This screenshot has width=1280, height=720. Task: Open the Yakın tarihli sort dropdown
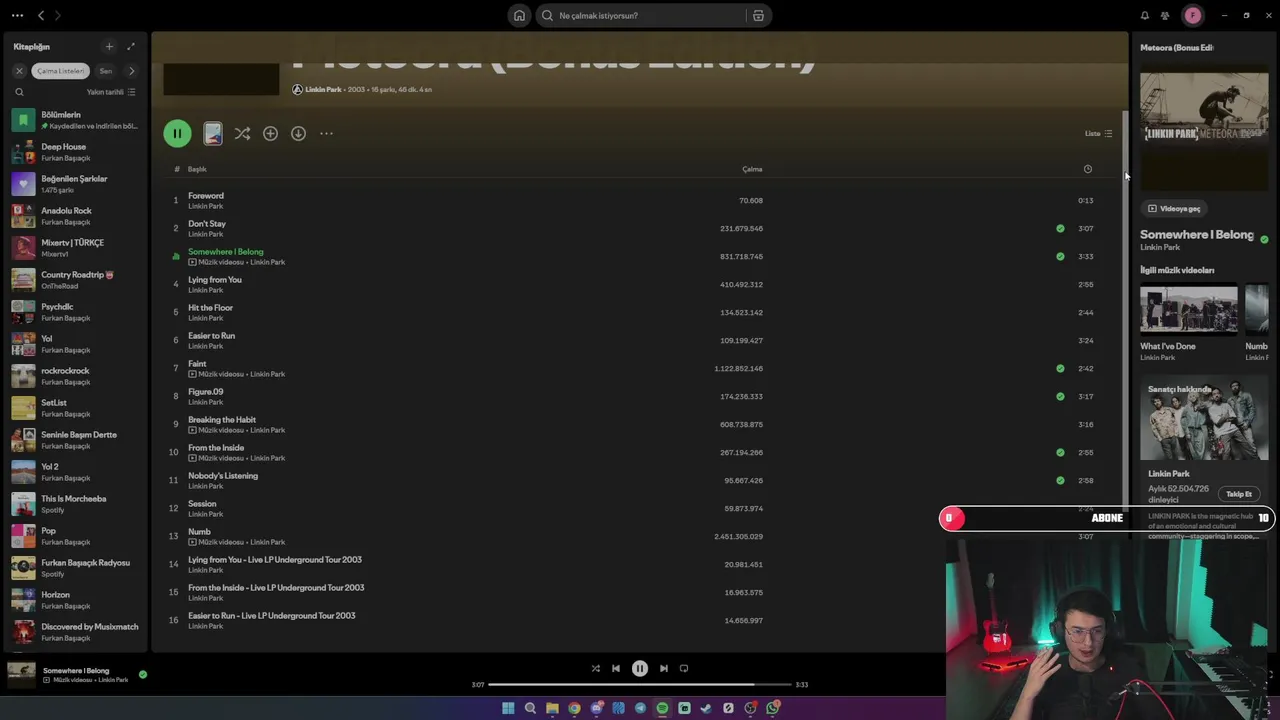(x=111, y=92)
